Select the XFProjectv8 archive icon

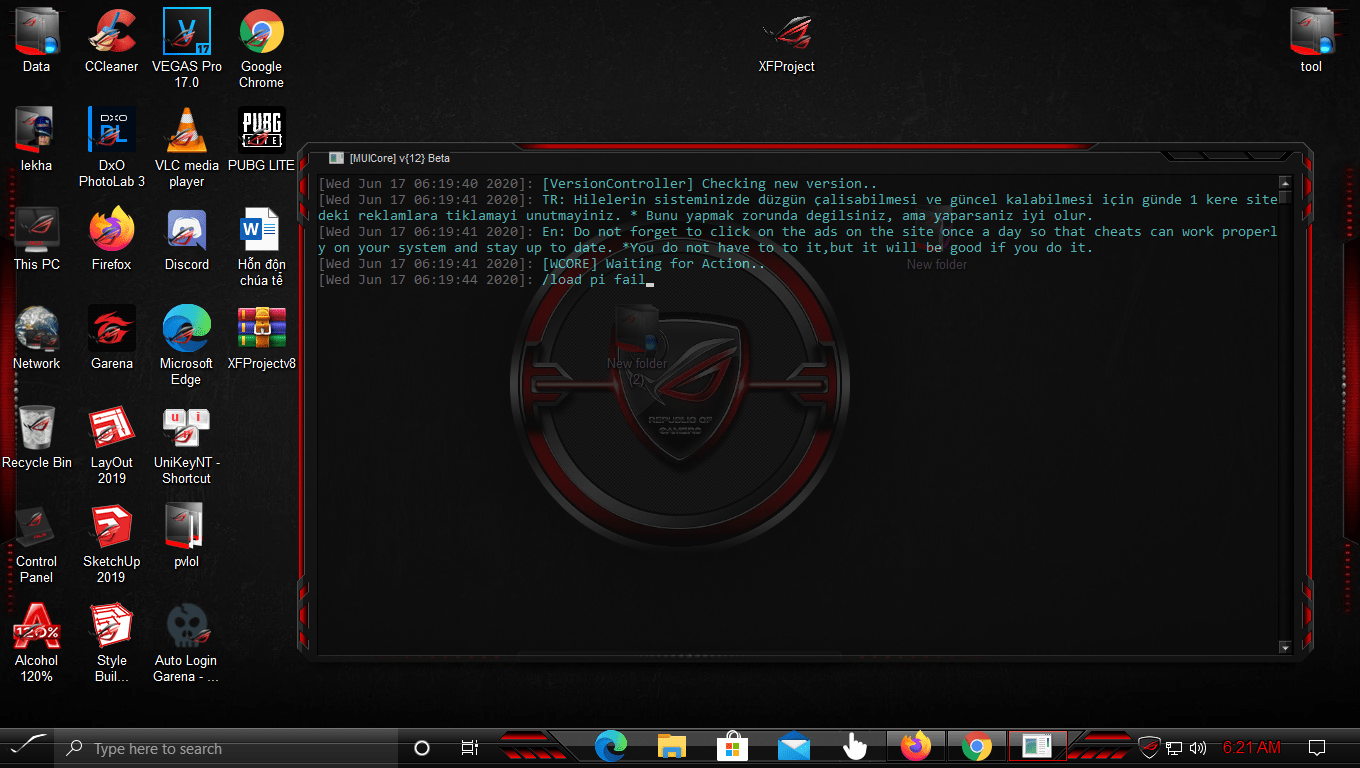point(261,339)
